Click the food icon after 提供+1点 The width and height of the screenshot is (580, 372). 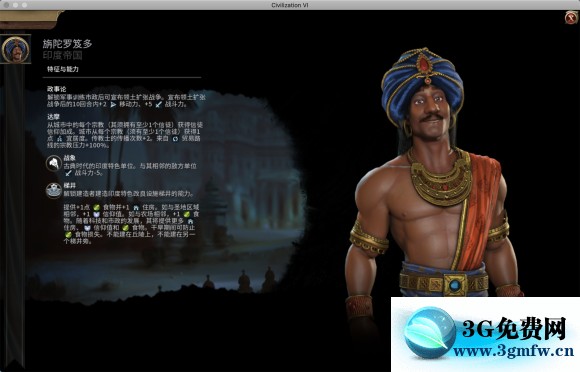pos(97,207)
